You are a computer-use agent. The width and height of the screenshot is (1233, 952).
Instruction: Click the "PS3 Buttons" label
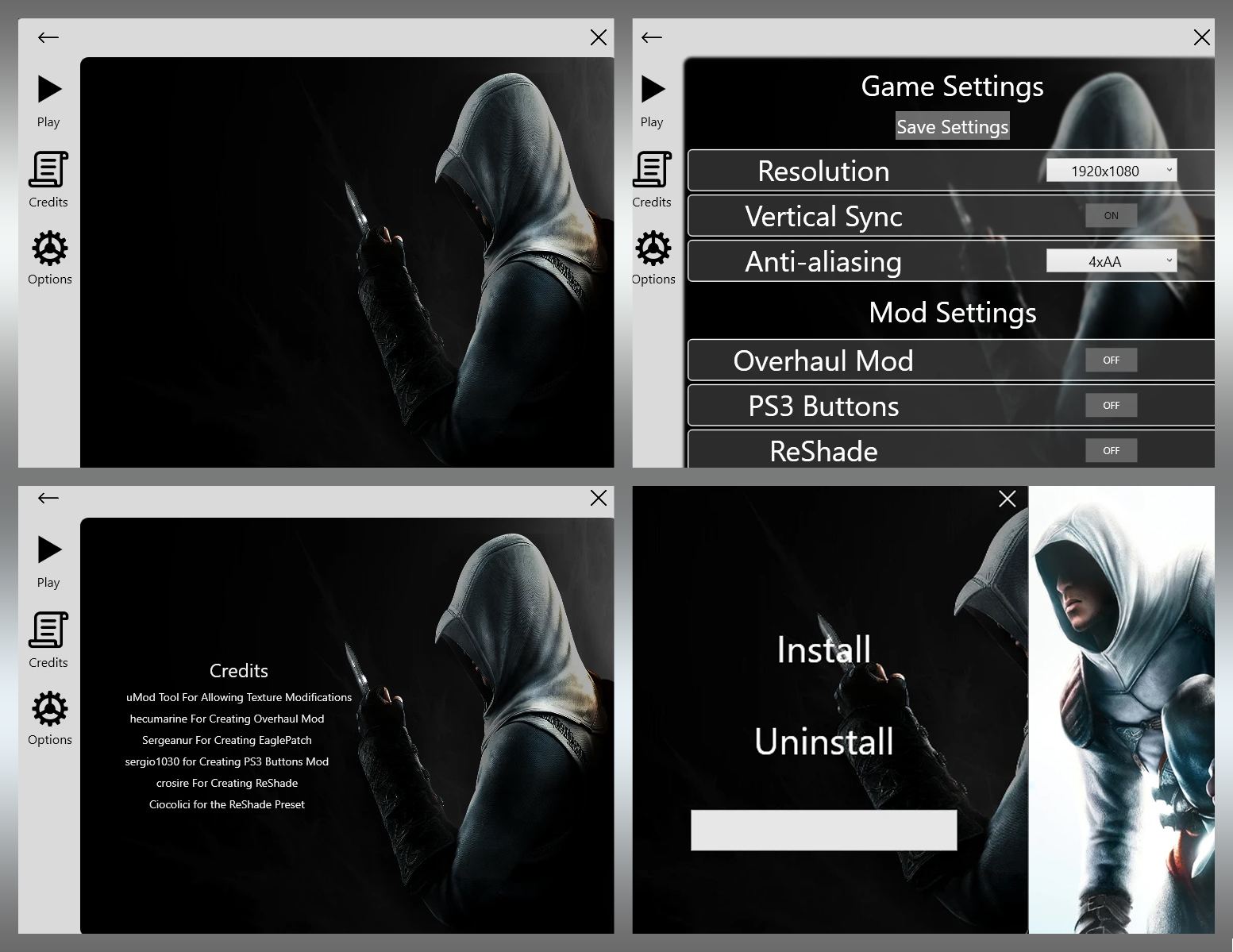click(823, 407)
